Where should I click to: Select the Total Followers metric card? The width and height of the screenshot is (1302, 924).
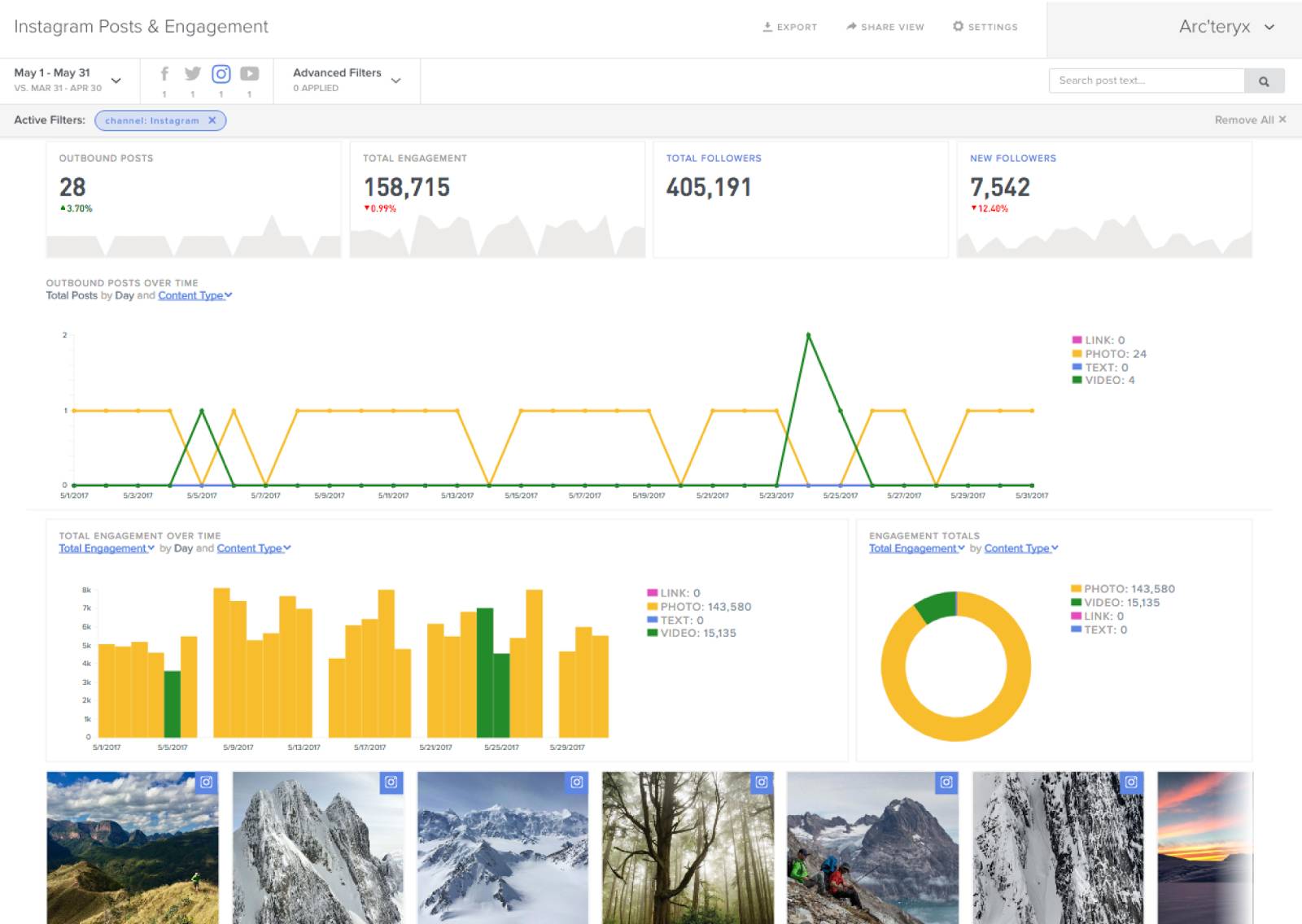pos(801,199)
